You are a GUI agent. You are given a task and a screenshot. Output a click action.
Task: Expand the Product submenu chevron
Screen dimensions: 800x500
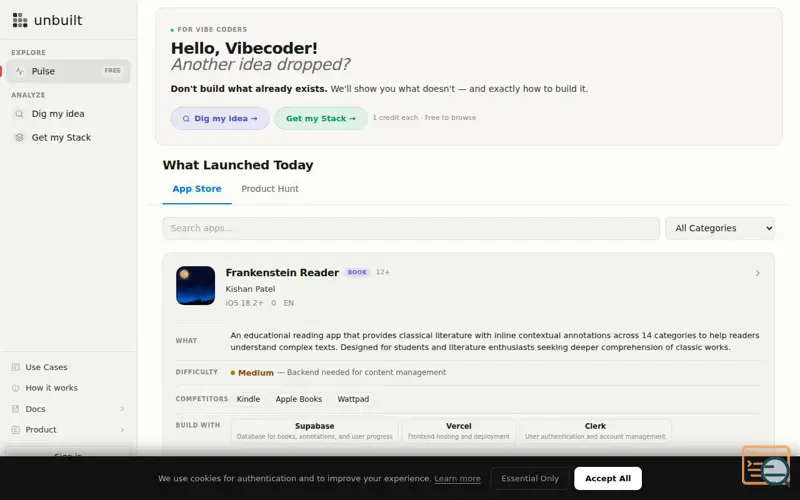tap(122, 430)
